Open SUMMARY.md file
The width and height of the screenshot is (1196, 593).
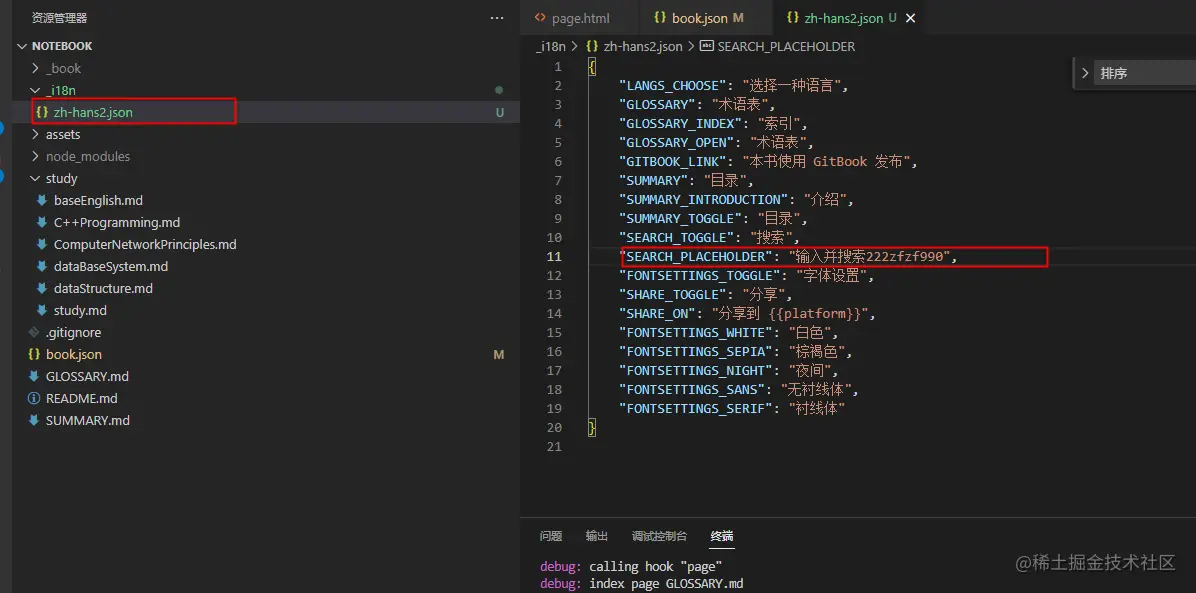pyautogui.click(x=88, y=421)
